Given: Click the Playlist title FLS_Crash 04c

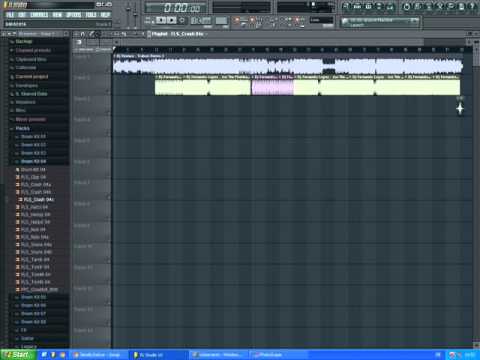Looking at the screenshot, I should point(177,34).
